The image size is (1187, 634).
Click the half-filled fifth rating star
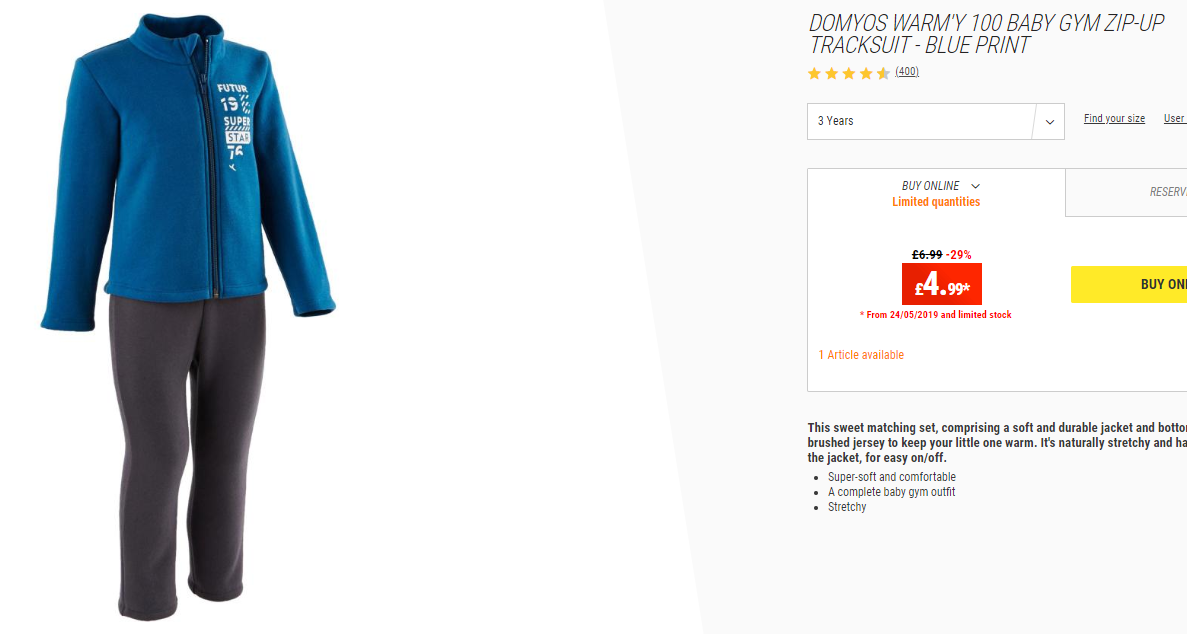pos(883,73)
